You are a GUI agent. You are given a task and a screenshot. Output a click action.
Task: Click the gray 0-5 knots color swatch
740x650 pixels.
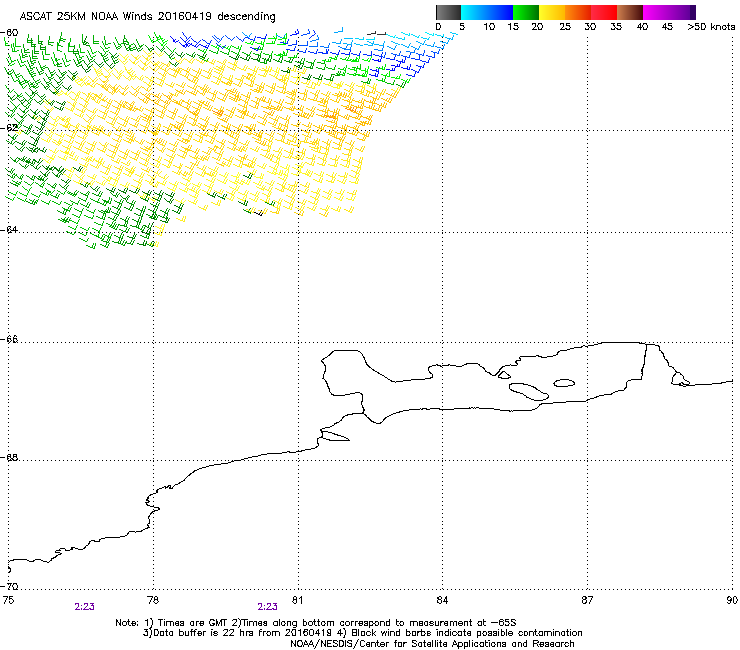(448, 12)
